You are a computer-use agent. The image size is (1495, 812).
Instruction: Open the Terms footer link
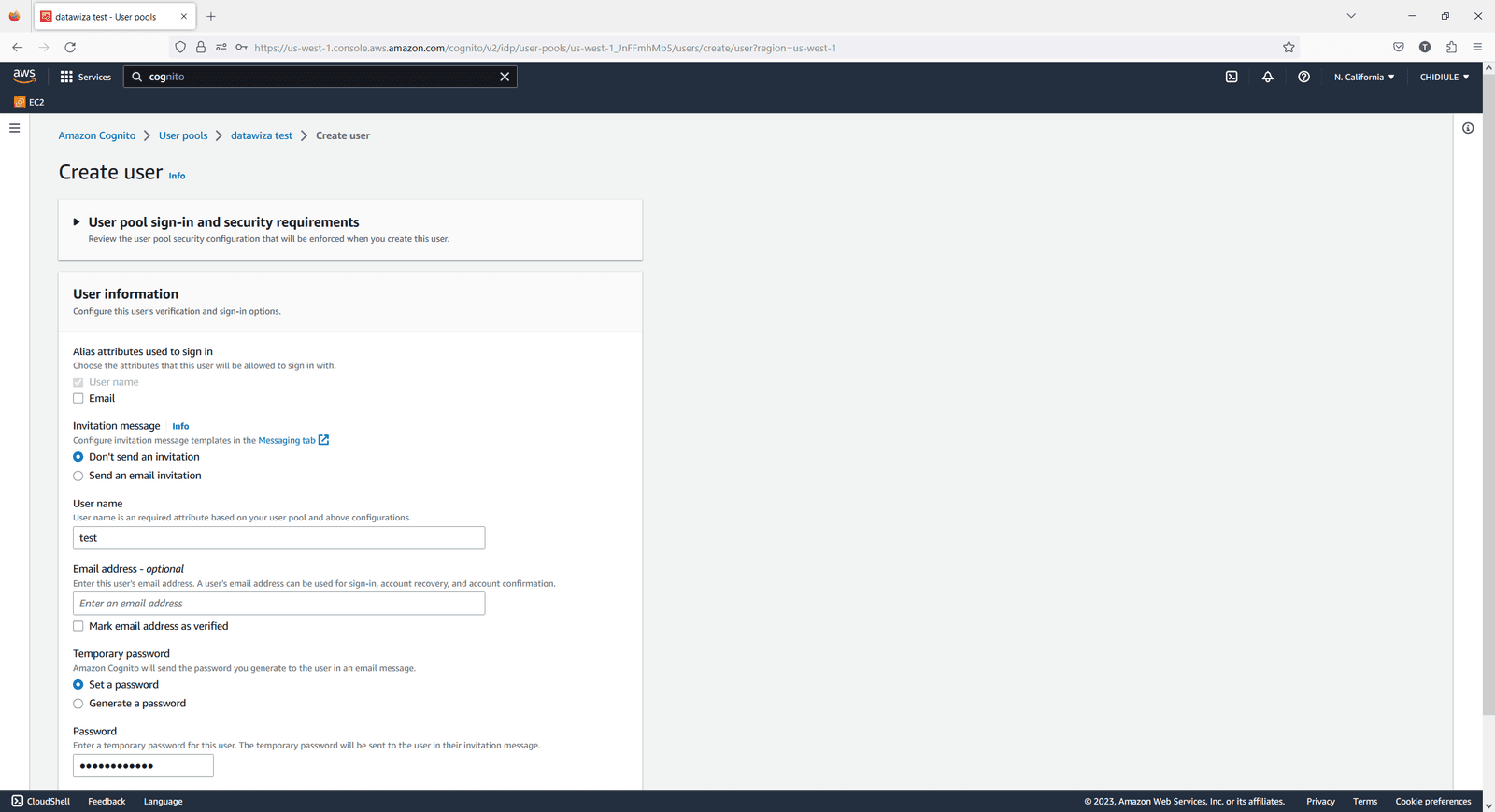tap(1365, 801)
